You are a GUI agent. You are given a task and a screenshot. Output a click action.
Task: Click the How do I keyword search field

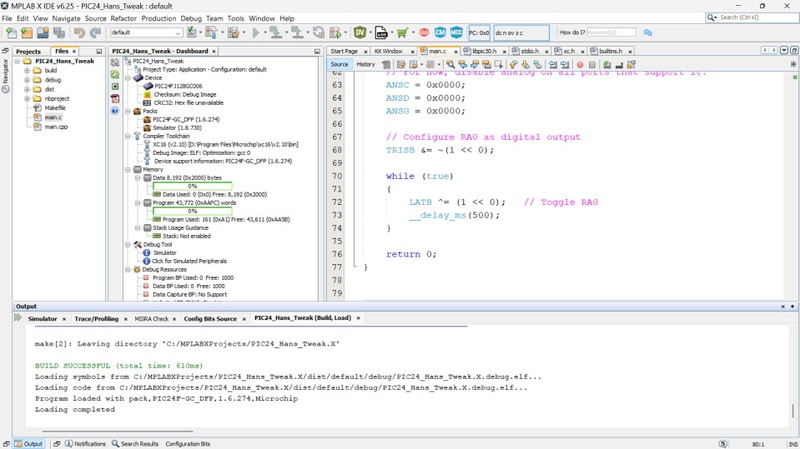click(x=611, y=33)
